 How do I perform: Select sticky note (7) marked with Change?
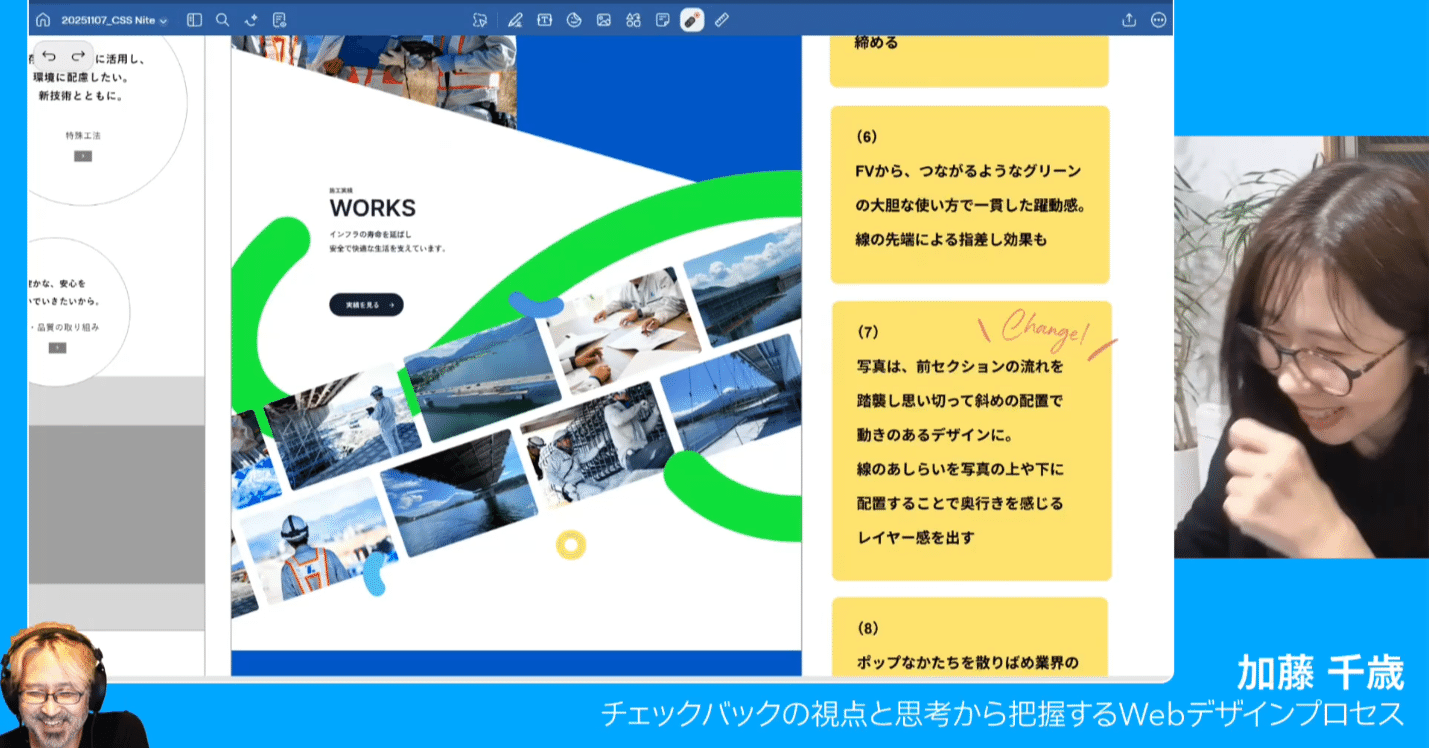pyautogui.click(x=970, y=440)
